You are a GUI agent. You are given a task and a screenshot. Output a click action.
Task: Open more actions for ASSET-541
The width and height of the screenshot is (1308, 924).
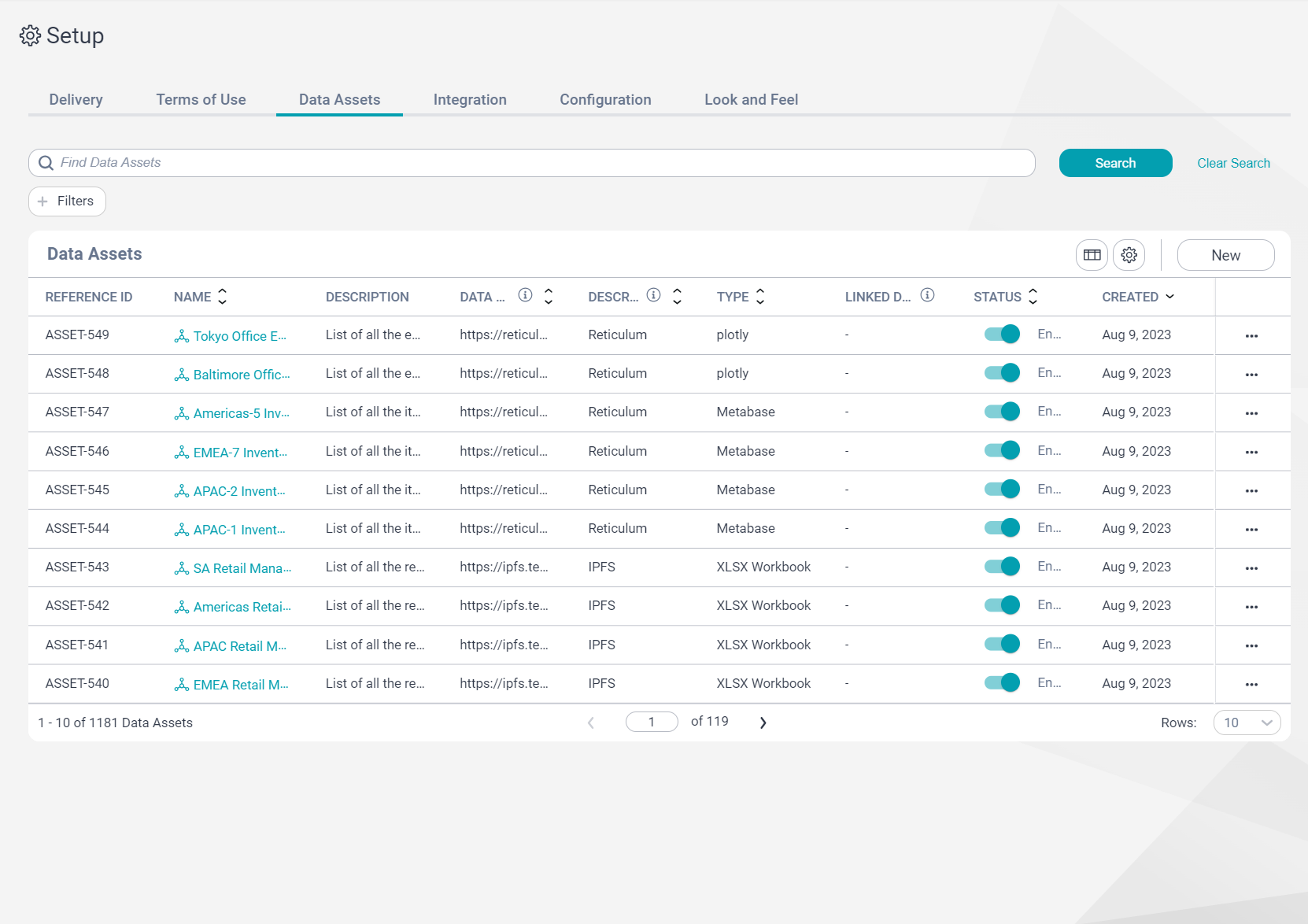click(1251, 646)
